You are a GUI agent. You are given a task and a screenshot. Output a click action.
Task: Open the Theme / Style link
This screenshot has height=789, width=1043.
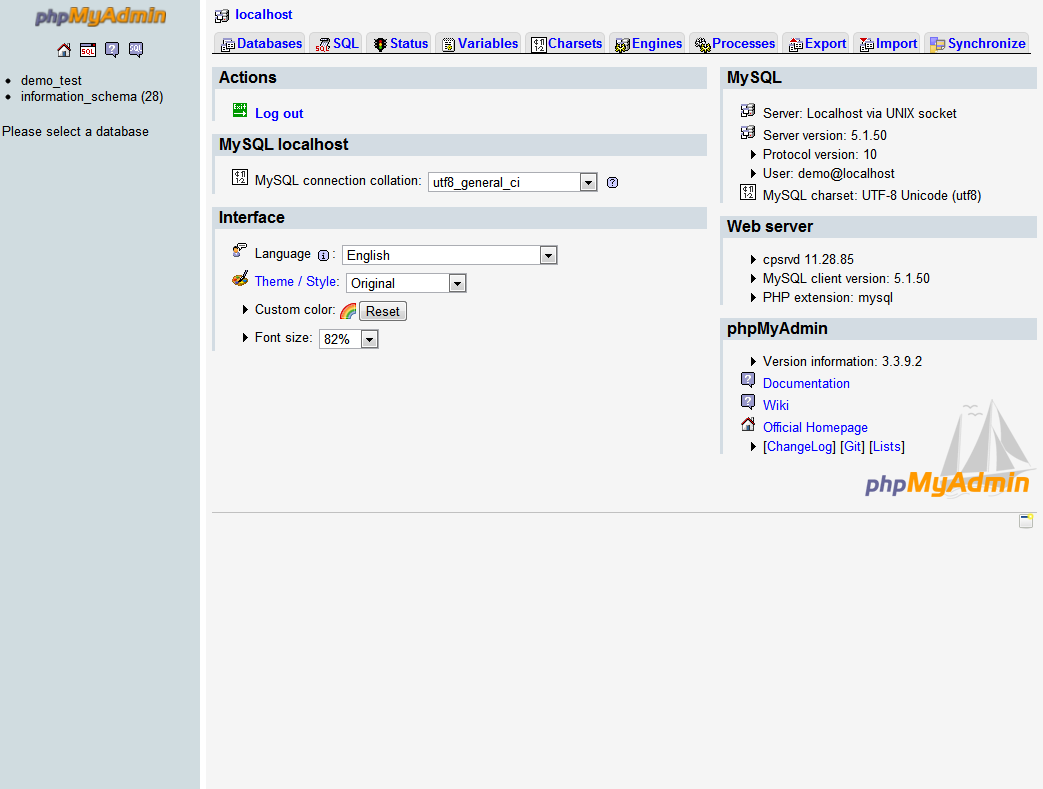pos(297,281)
